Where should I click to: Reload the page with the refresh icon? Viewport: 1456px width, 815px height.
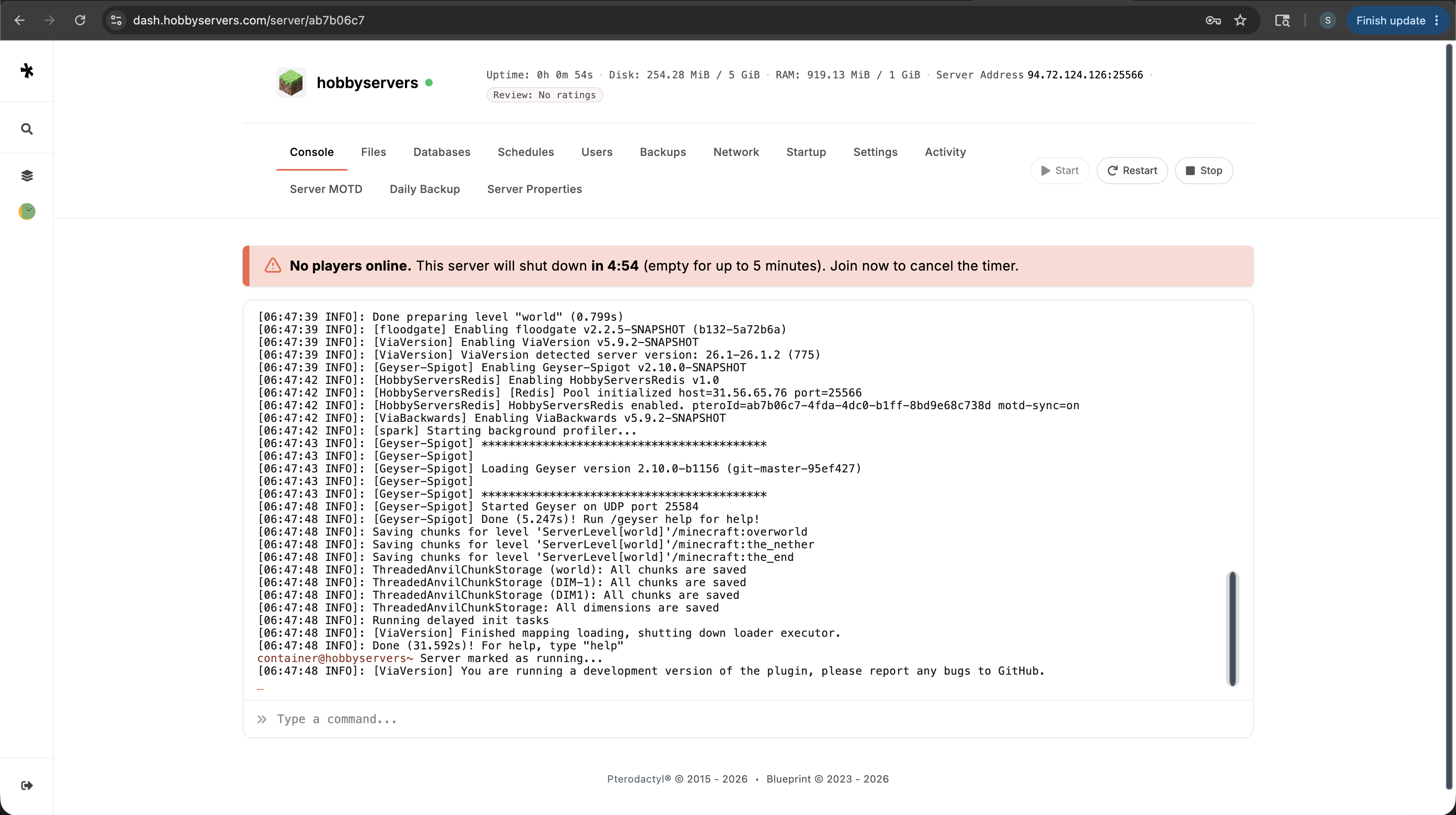[80, 20]
